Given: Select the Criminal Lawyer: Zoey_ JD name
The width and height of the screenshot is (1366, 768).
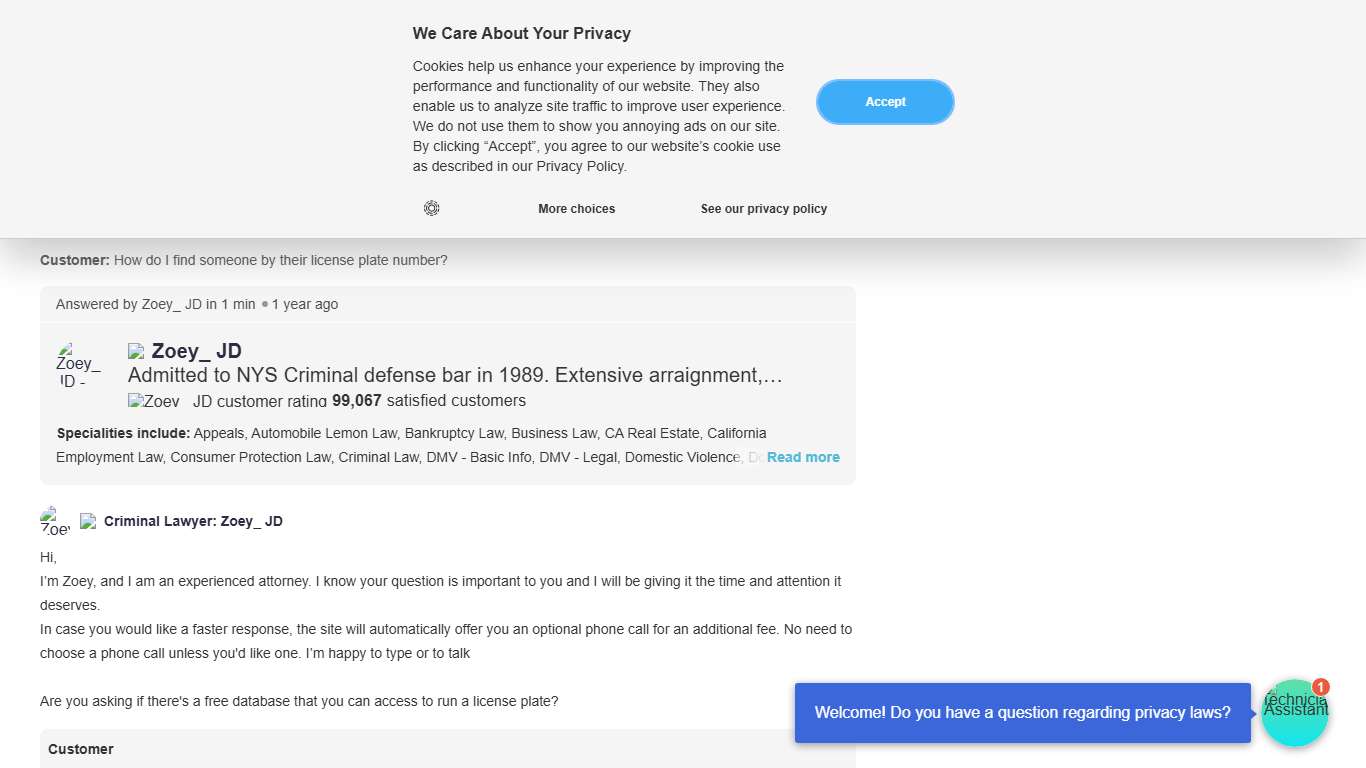Looking at the screenshot, I should pyautogui.click(x=193, y=521).
